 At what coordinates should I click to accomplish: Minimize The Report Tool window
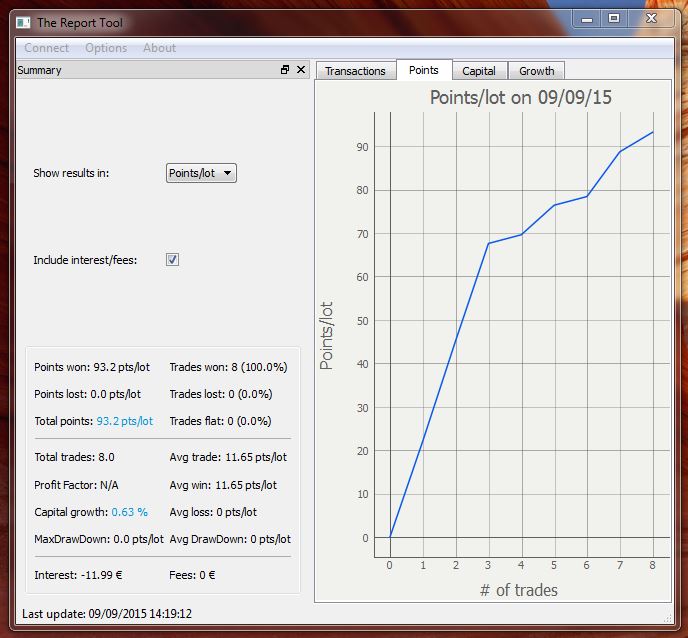coord(587,19)
